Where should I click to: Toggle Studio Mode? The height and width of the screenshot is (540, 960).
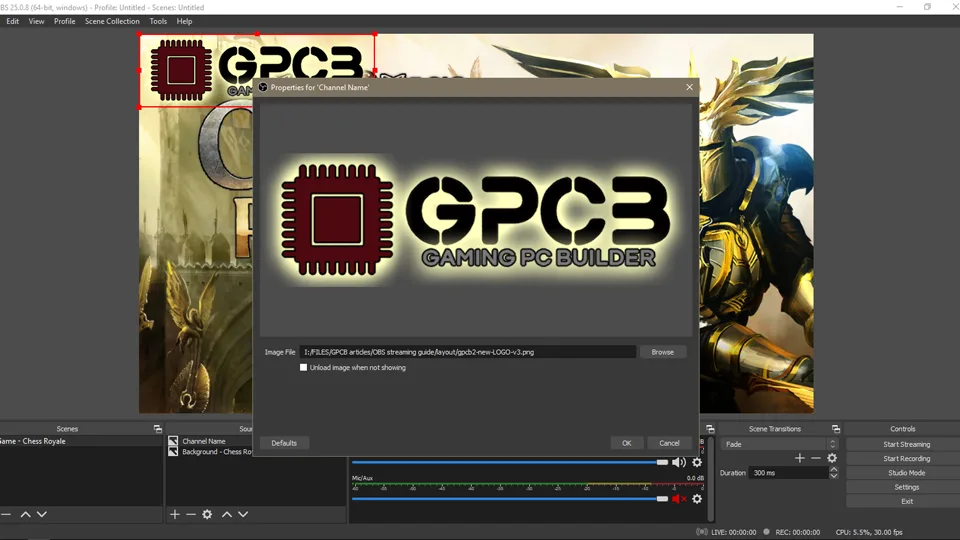pyautogui.click(x=906, y=473)
